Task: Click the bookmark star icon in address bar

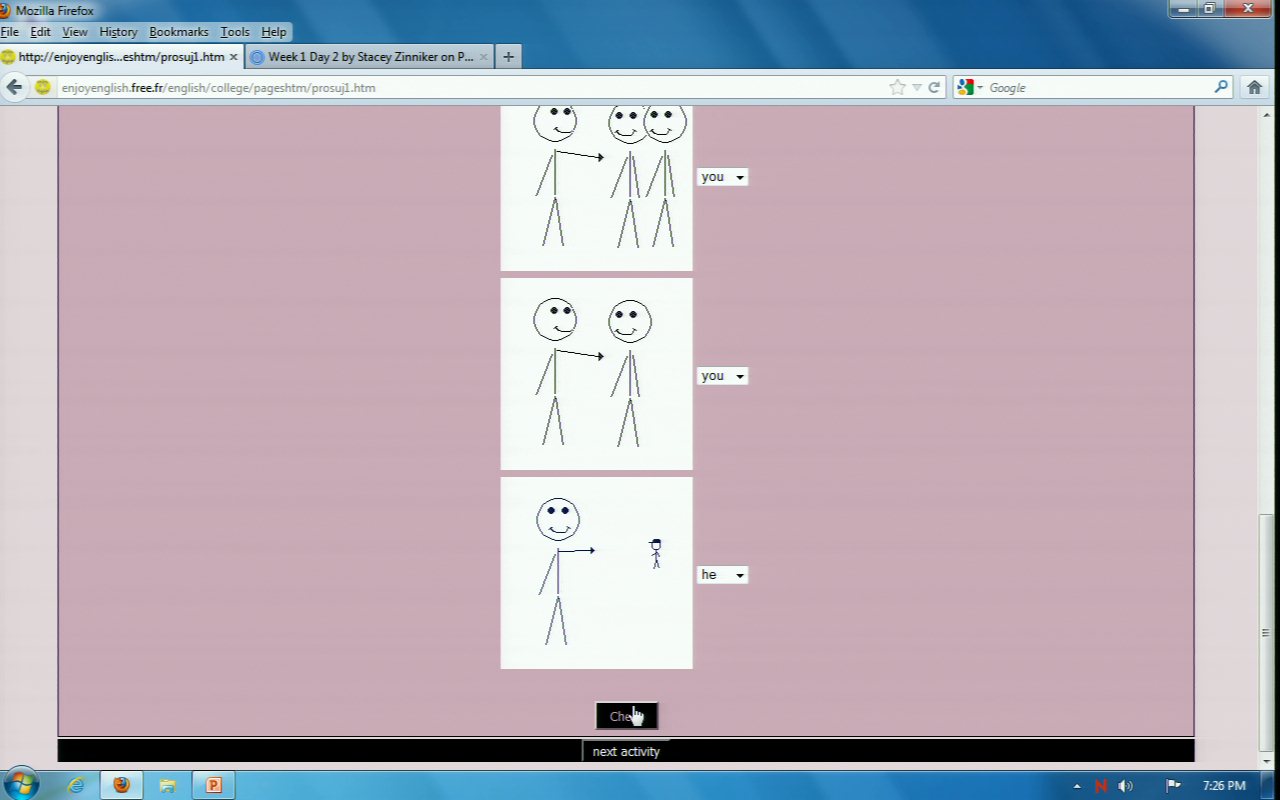Action: point(897,87)
